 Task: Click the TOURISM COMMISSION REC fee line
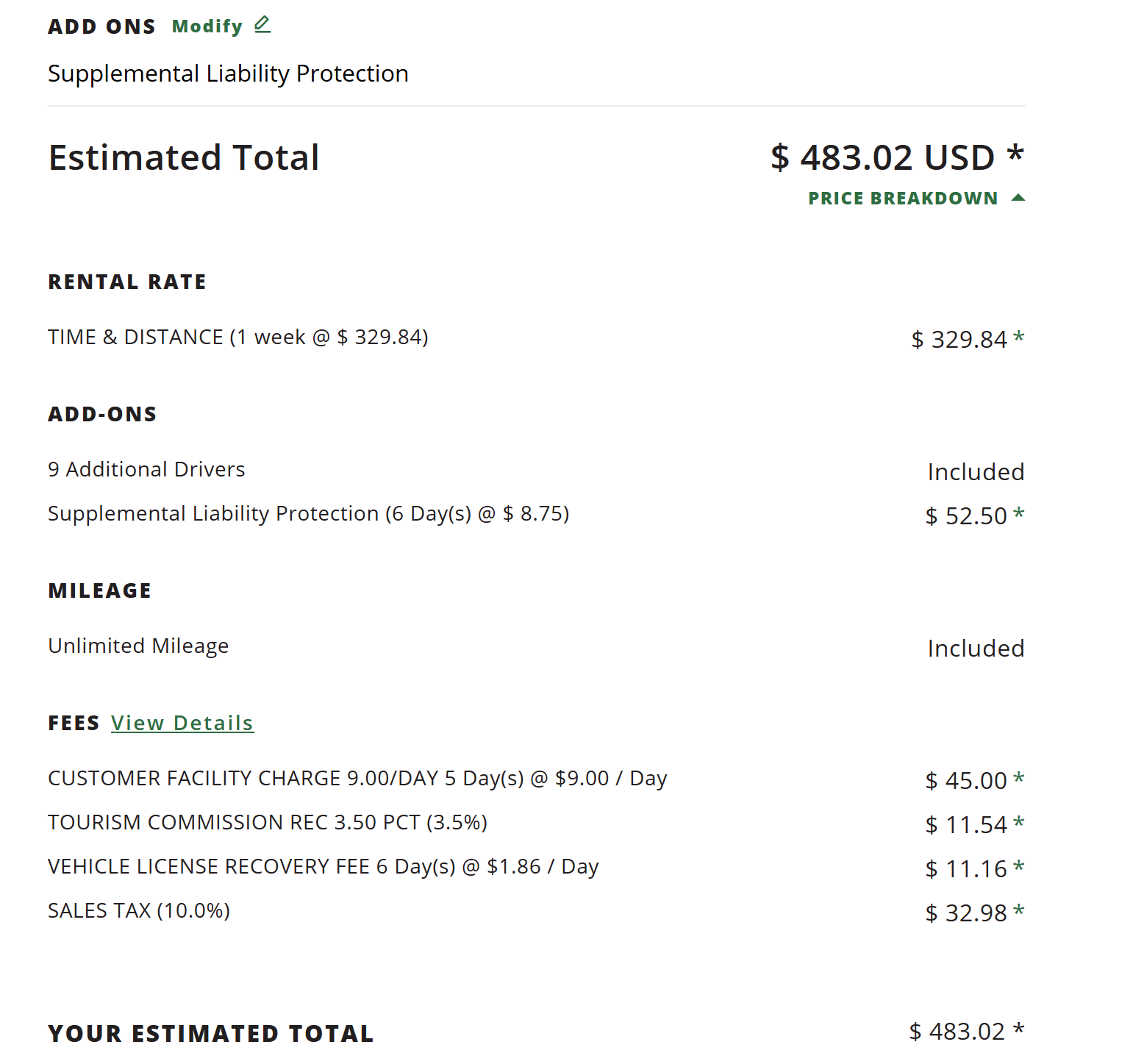coord(268,822)
